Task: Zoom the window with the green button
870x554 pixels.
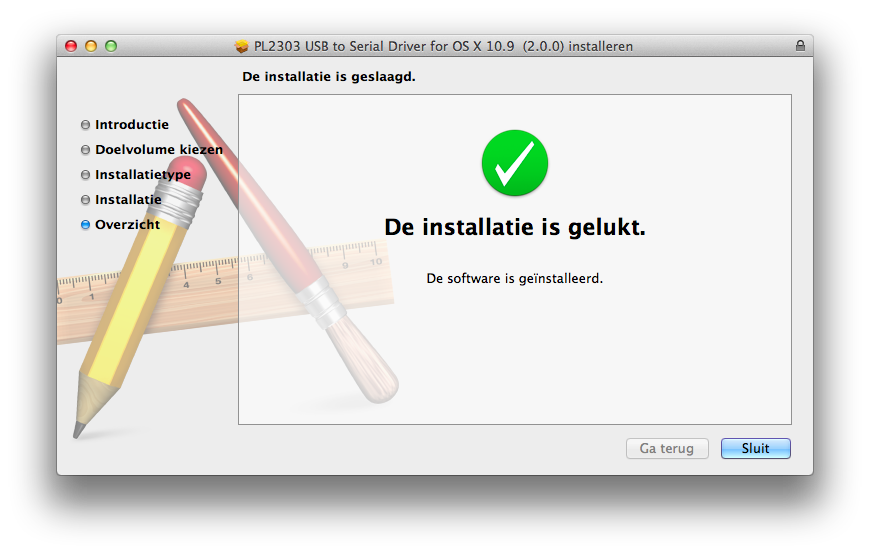Action: click(x=111, y=46)
